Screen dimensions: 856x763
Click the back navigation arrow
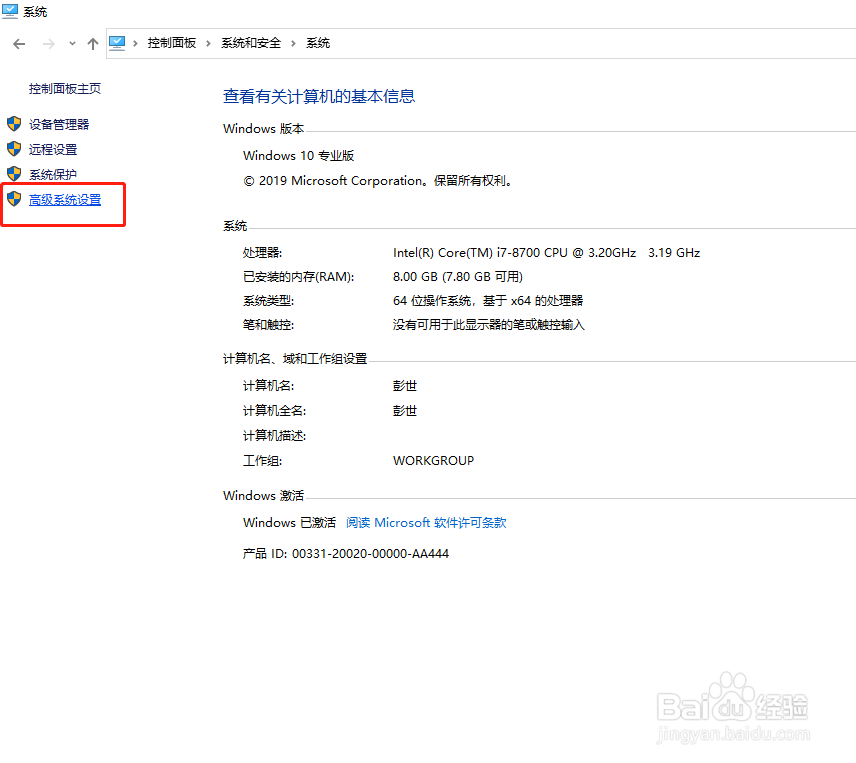(18, 43)
